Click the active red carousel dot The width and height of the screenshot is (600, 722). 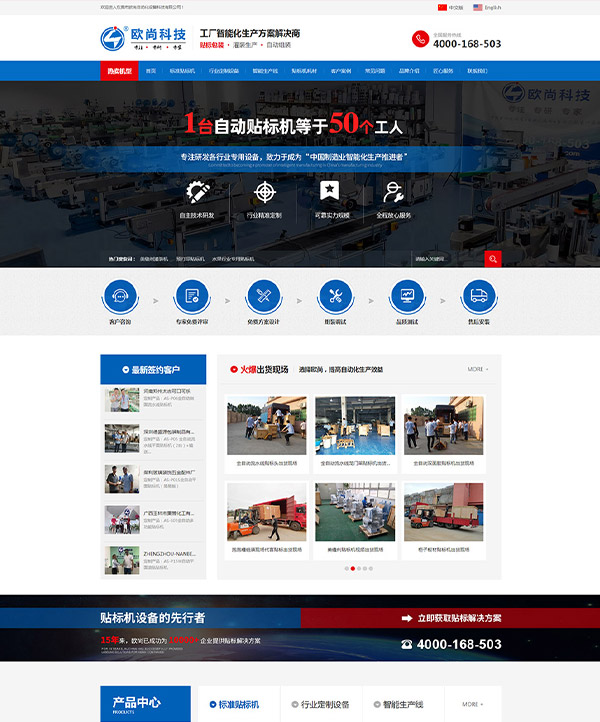coord(353,569)
